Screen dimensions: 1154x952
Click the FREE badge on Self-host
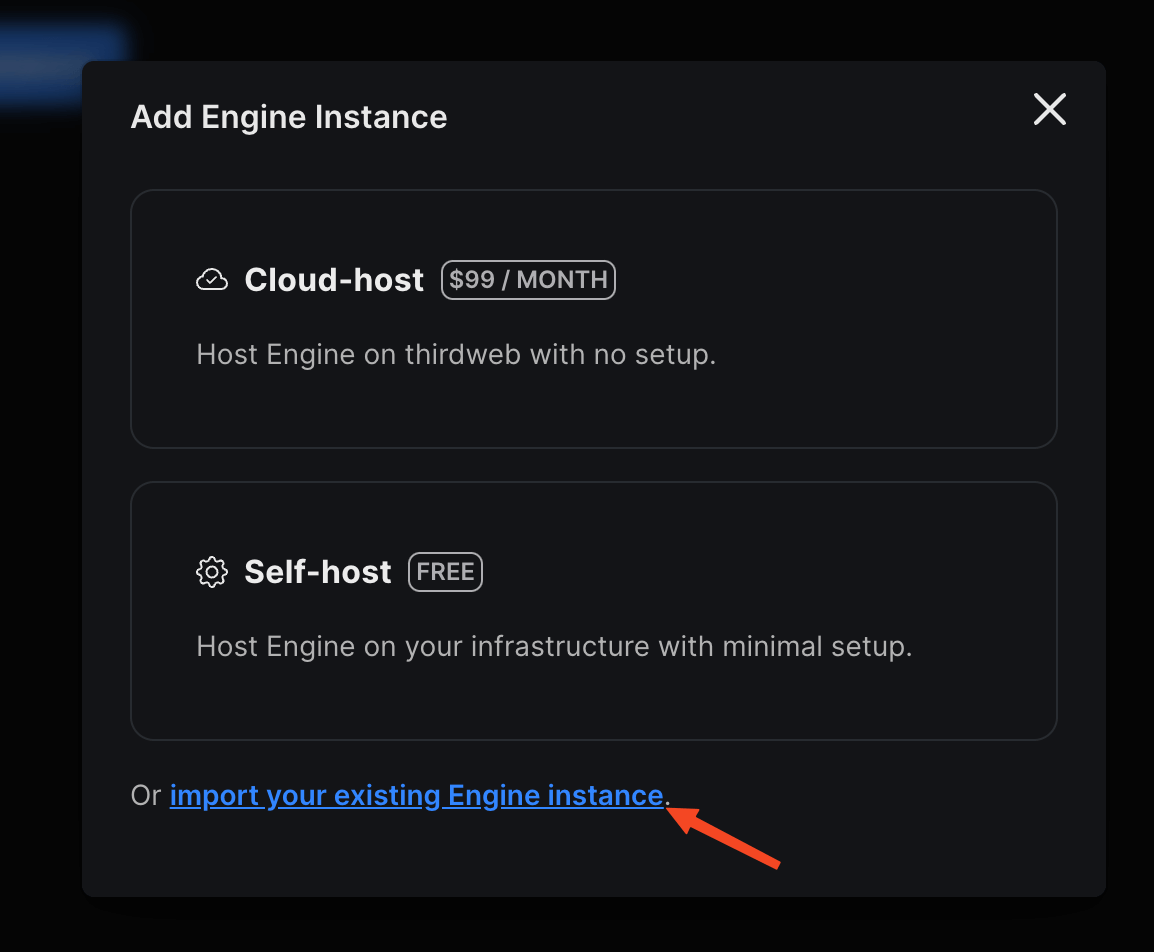coord(444,571)
